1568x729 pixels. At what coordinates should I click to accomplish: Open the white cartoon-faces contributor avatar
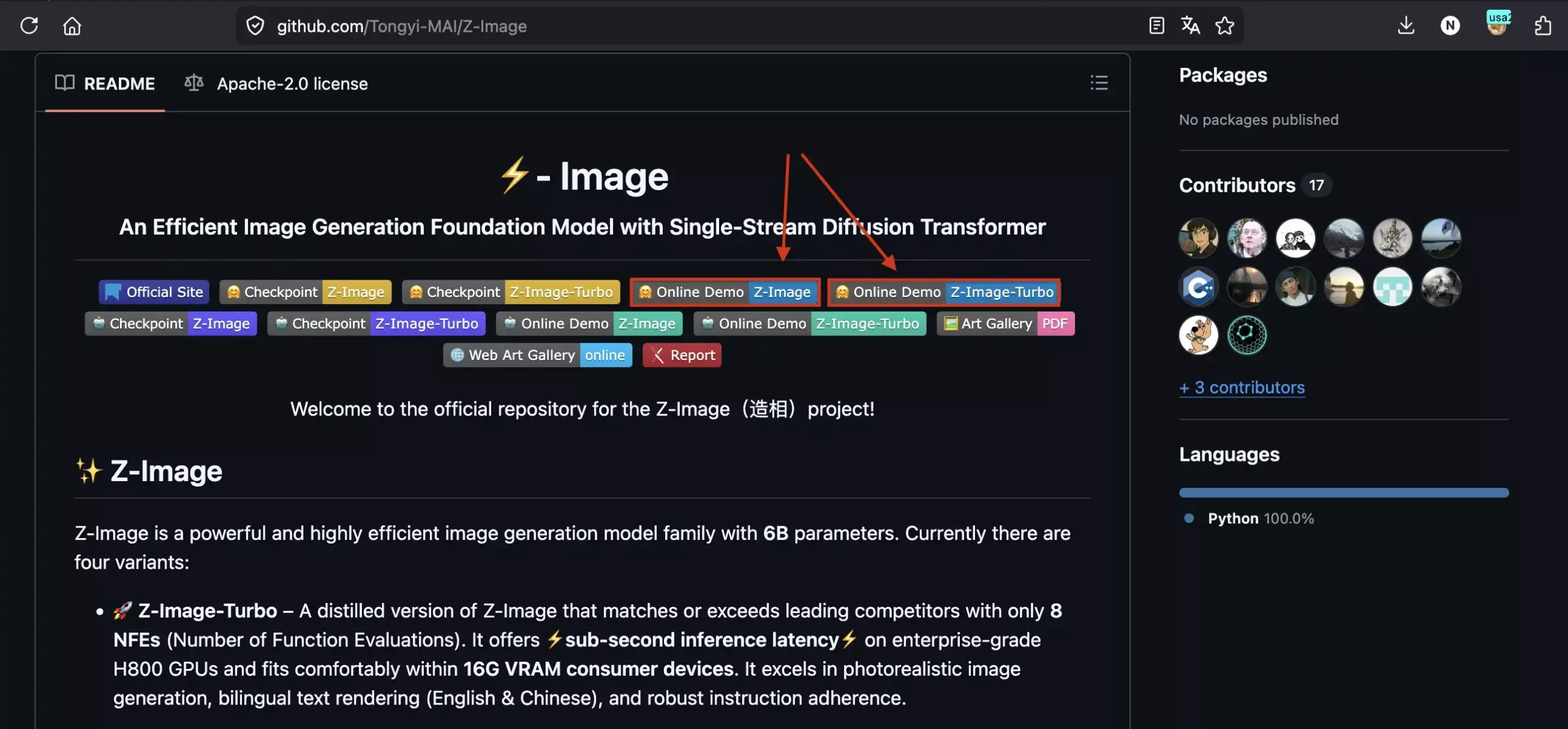pyautogui.click(x=1295, y=237)
